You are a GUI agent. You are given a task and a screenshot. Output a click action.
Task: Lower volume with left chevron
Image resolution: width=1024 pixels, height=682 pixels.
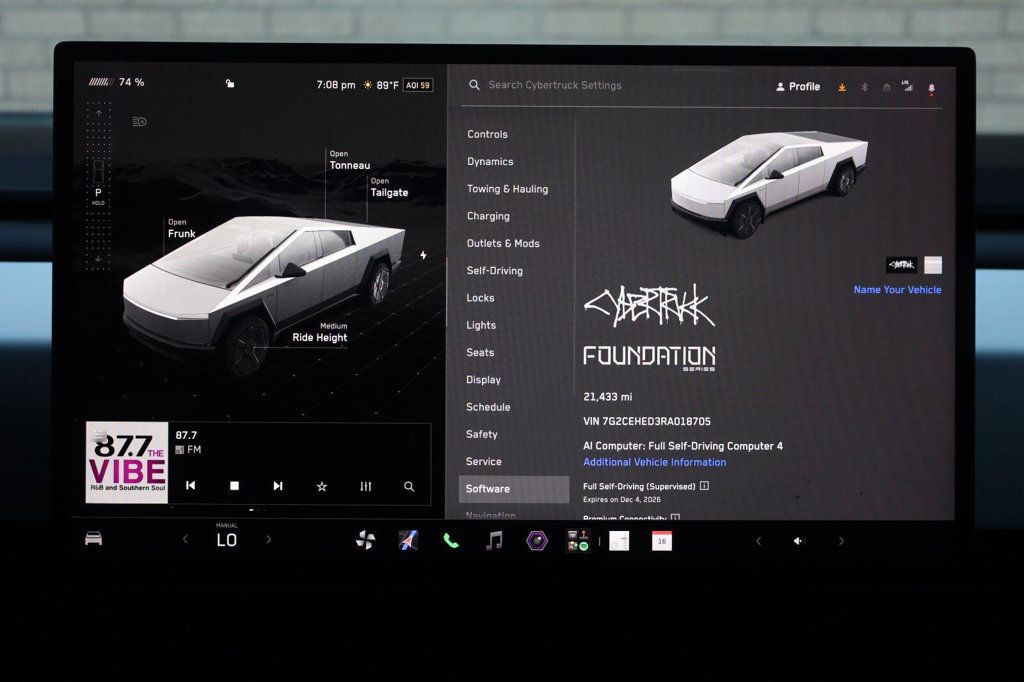pyautogui.click(x=758, y=541)
